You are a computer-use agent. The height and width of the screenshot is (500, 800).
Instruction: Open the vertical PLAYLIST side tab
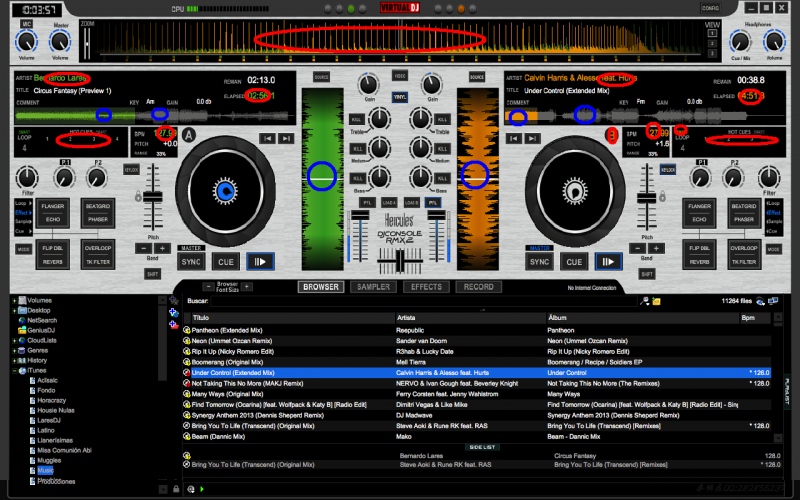coord(787,390)
